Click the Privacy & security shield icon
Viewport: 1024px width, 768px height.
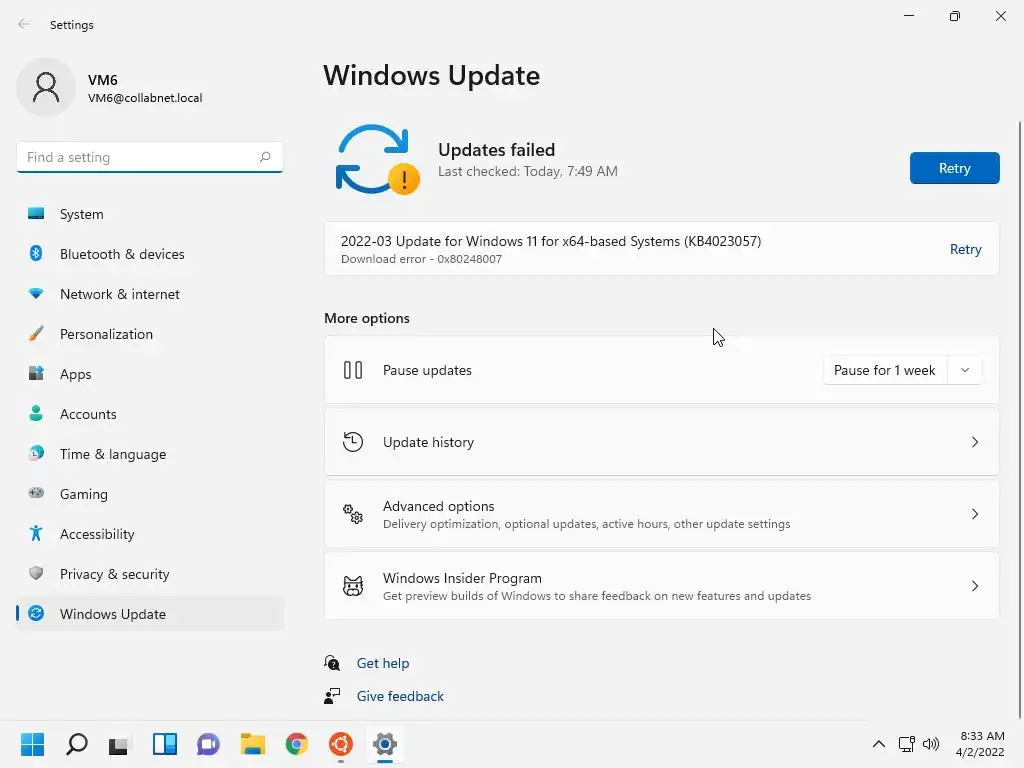coord(36,573)
